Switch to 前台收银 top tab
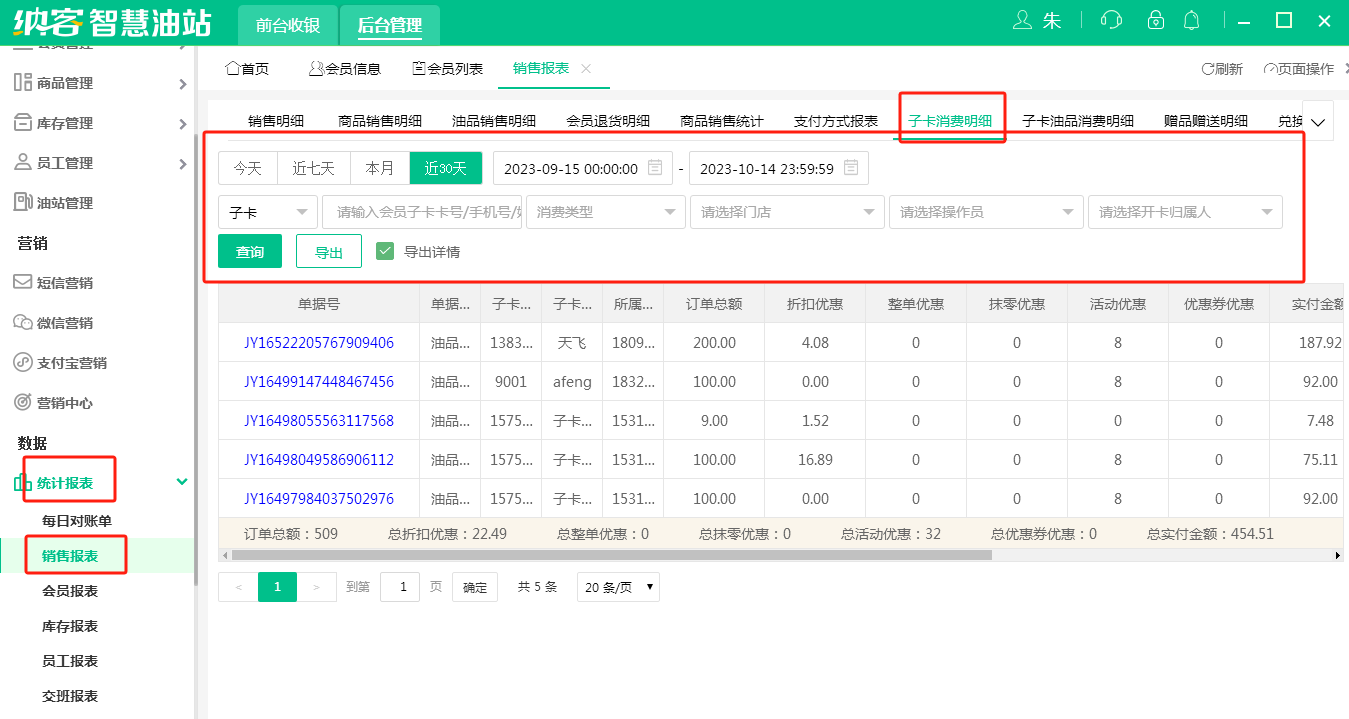 click(288, 25)
